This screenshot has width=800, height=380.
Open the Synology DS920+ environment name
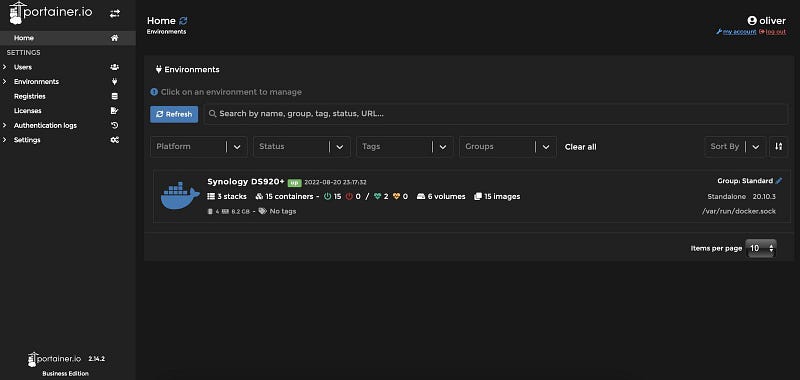tap(246, 182)
